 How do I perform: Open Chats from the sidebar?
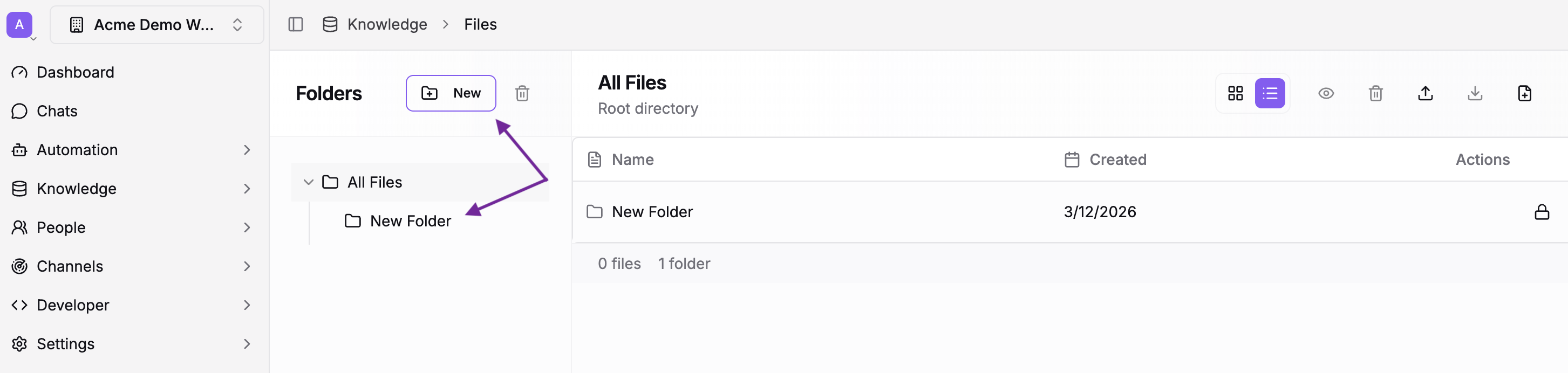57,110
